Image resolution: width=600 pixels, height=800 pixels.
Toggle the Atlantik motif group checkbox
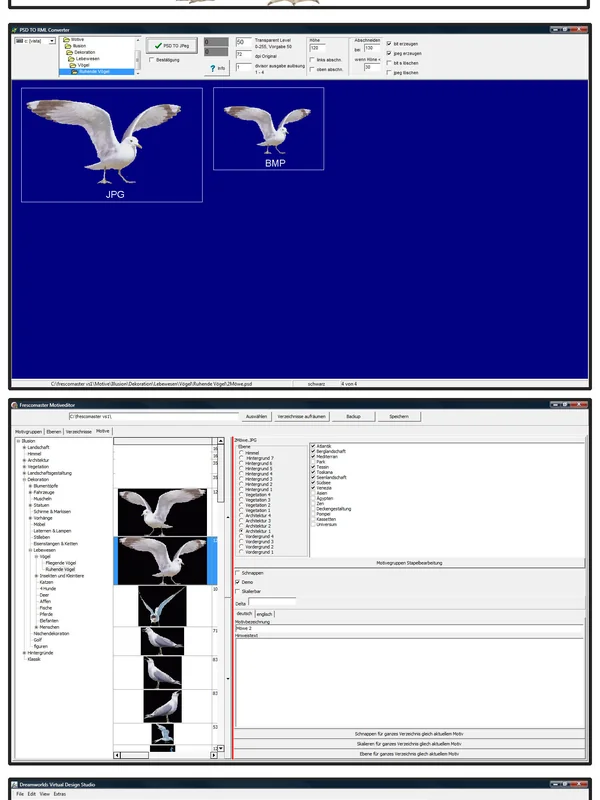click(x=313, y=446)
